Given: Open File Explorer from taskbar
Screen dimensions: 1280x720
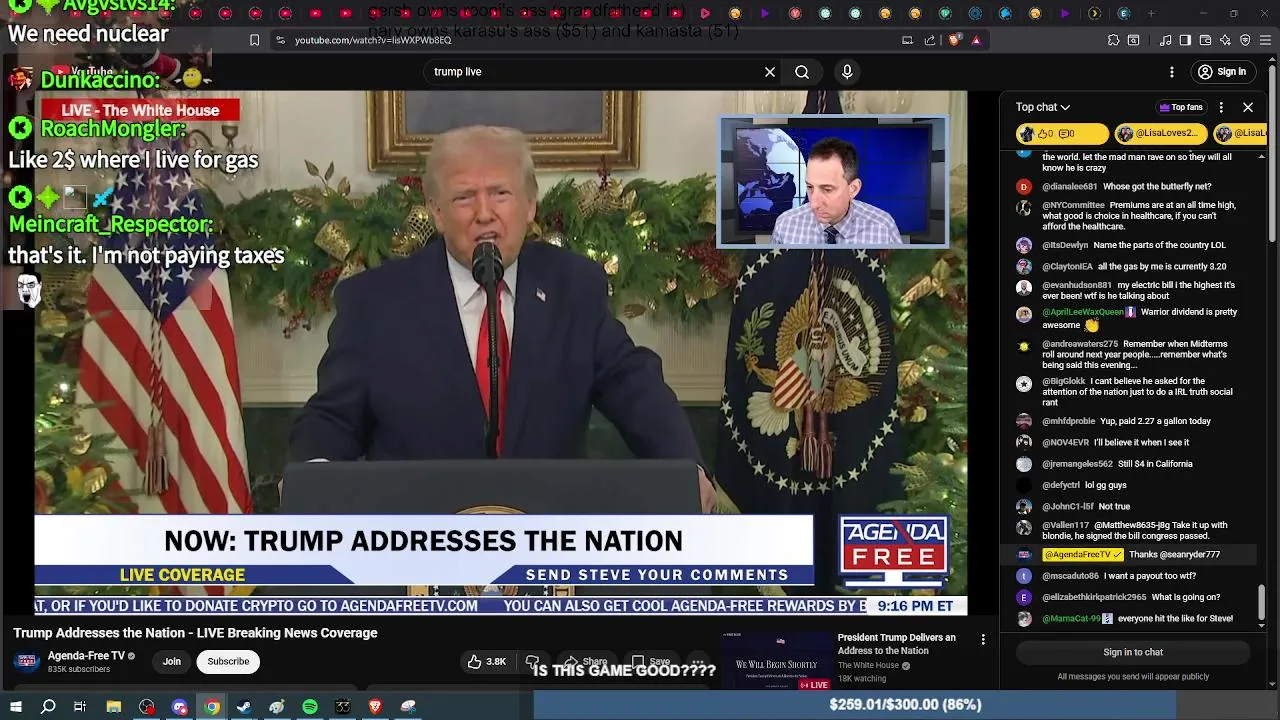Looking at the screenshot, I should tap(114, 706).
